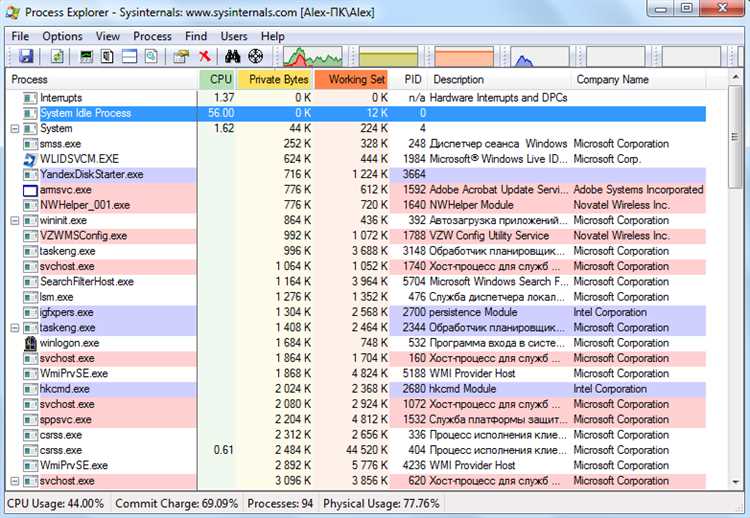Sort by the Process column header

[102, 79]
